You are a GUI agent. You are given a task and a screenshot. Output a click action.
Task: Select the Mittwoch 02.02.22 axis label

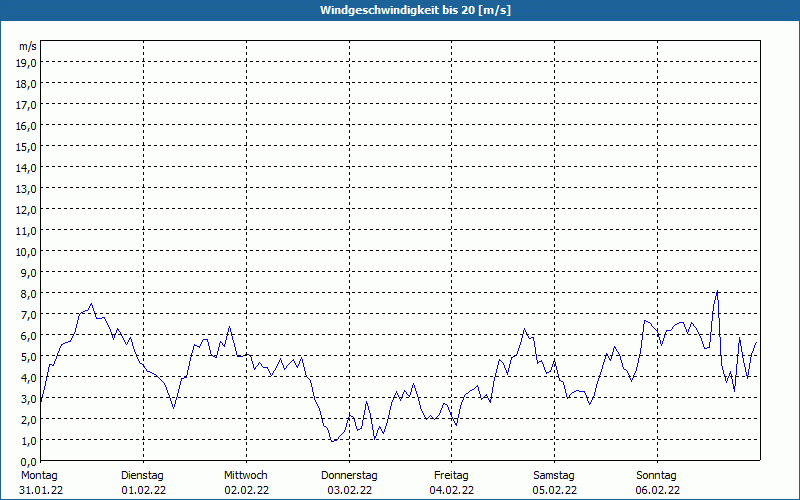(246, 483)
